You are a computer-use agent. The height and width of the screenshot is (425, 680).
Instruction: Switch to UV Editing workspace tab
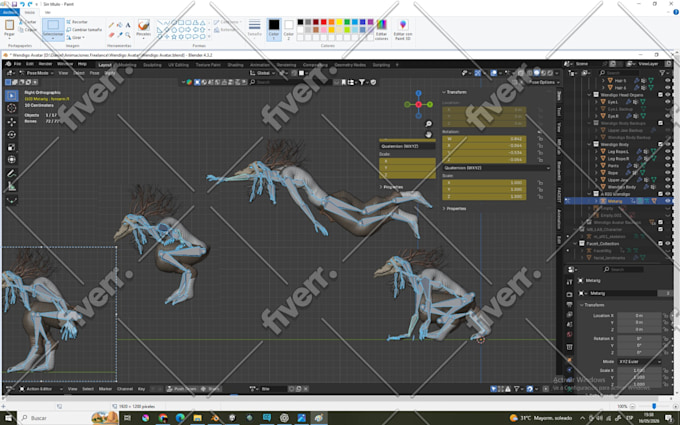[178, 65]
